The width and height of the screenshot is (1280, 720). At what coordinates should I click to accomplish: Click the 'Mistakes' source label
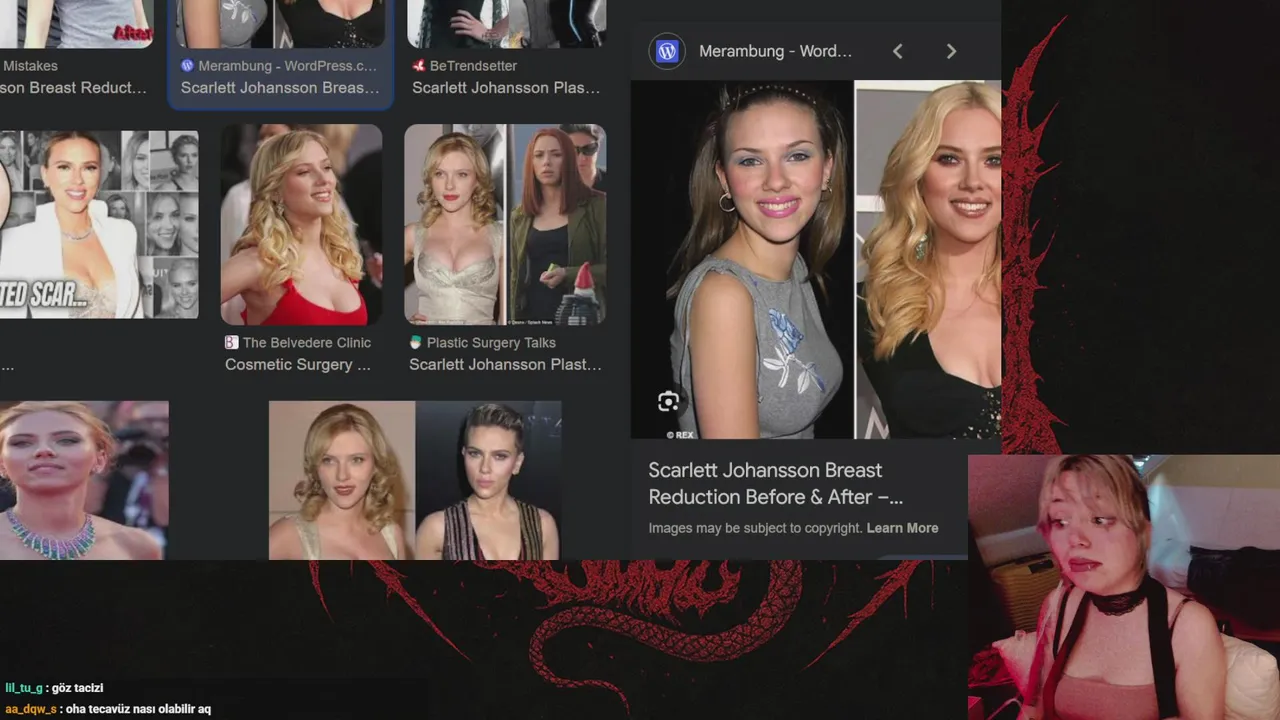point(30,66)
